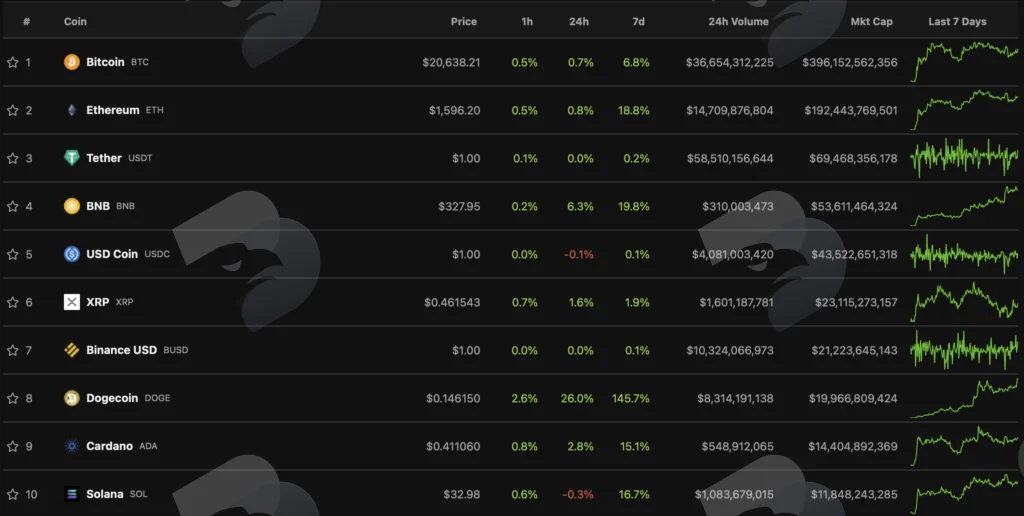Click the Dogecoin logo icon
This screenshot has width=1024, height=516.
72,398
